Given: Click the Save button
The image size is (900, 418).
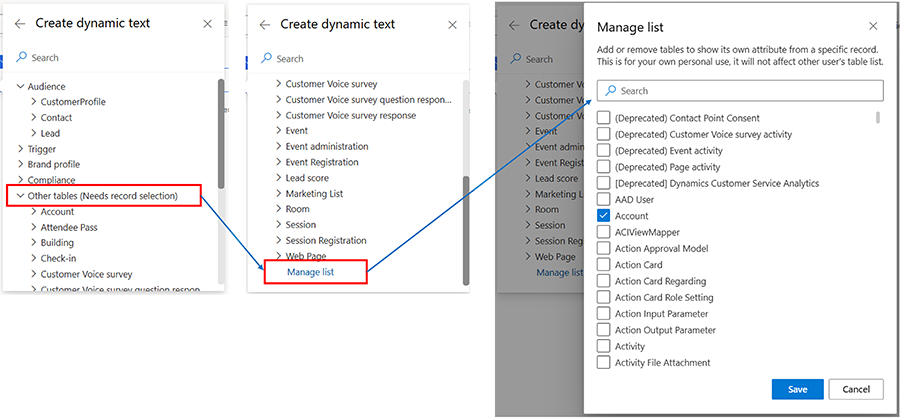Looking at the screenshot, I should point(797,389).
